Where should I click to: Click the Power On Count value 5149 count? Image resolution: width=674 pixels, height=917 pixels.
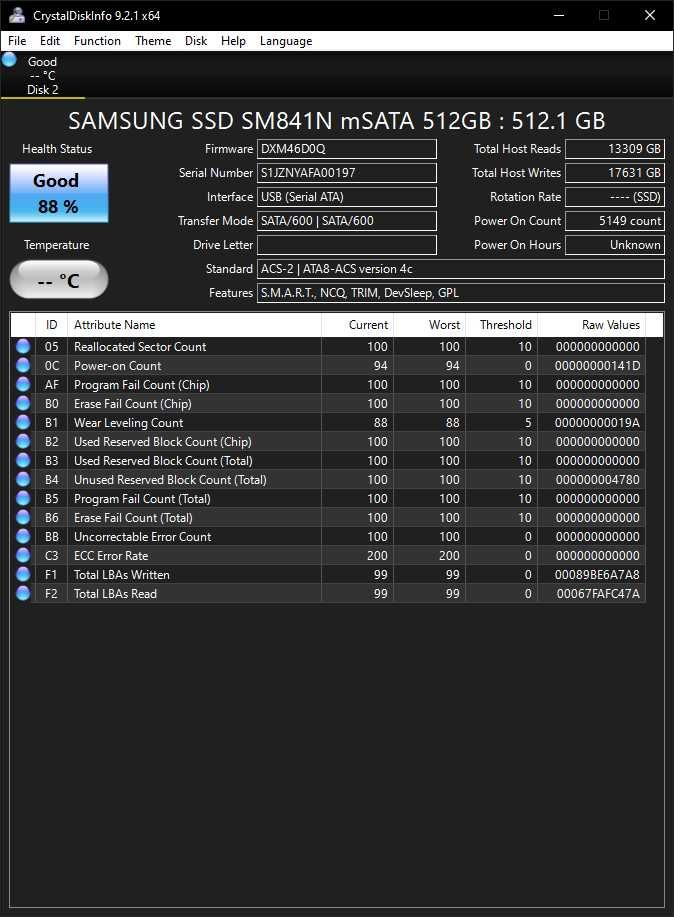point(615,220)
